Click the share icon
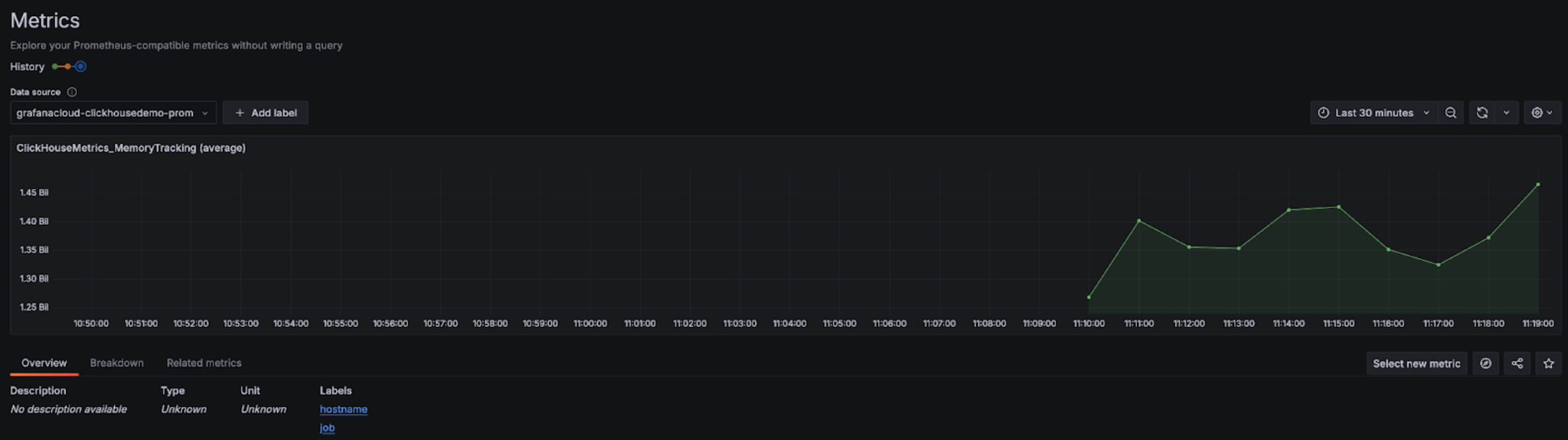Viewport: 1568px width, 440px height. pos(1517,363)
